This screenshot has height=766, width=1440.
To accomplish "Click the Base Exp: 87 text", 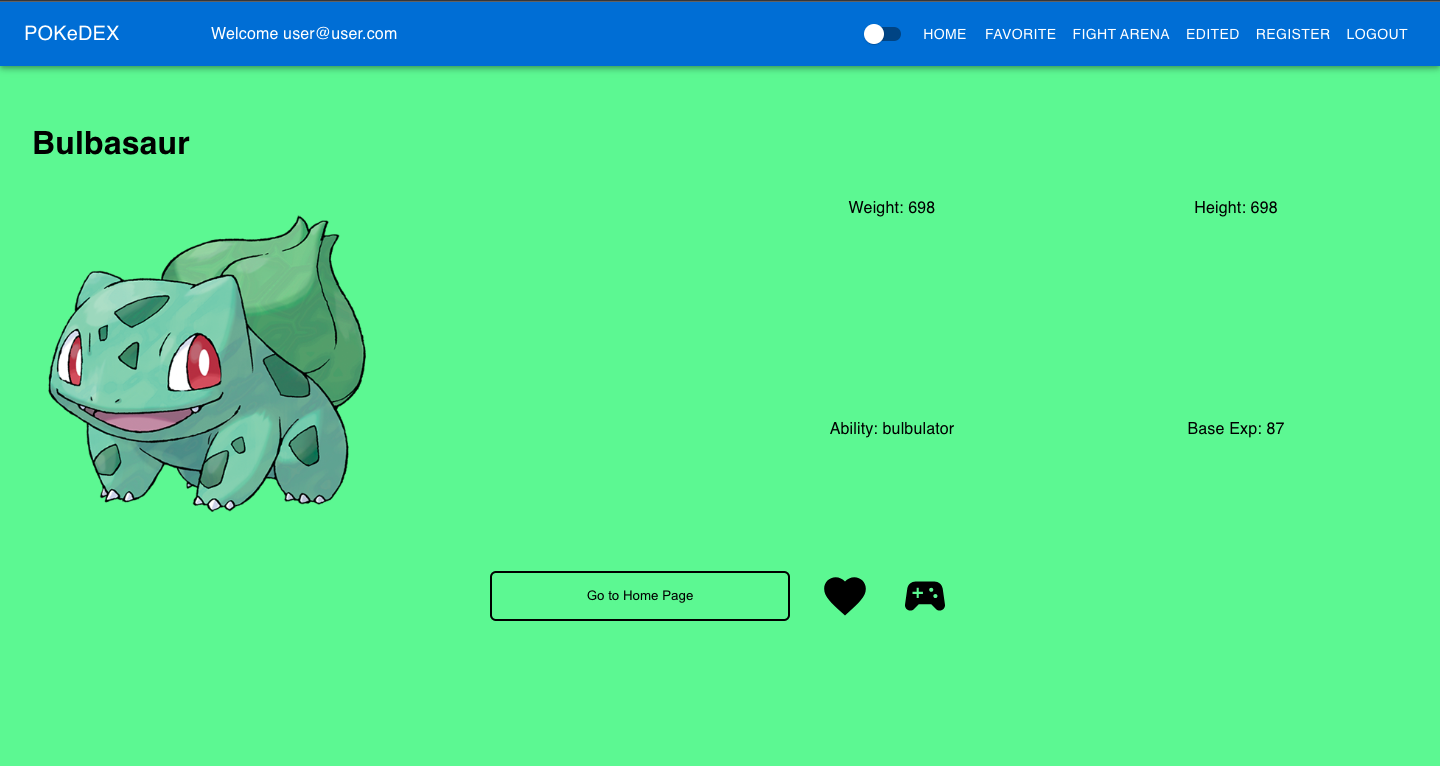I will [1235, 428].
